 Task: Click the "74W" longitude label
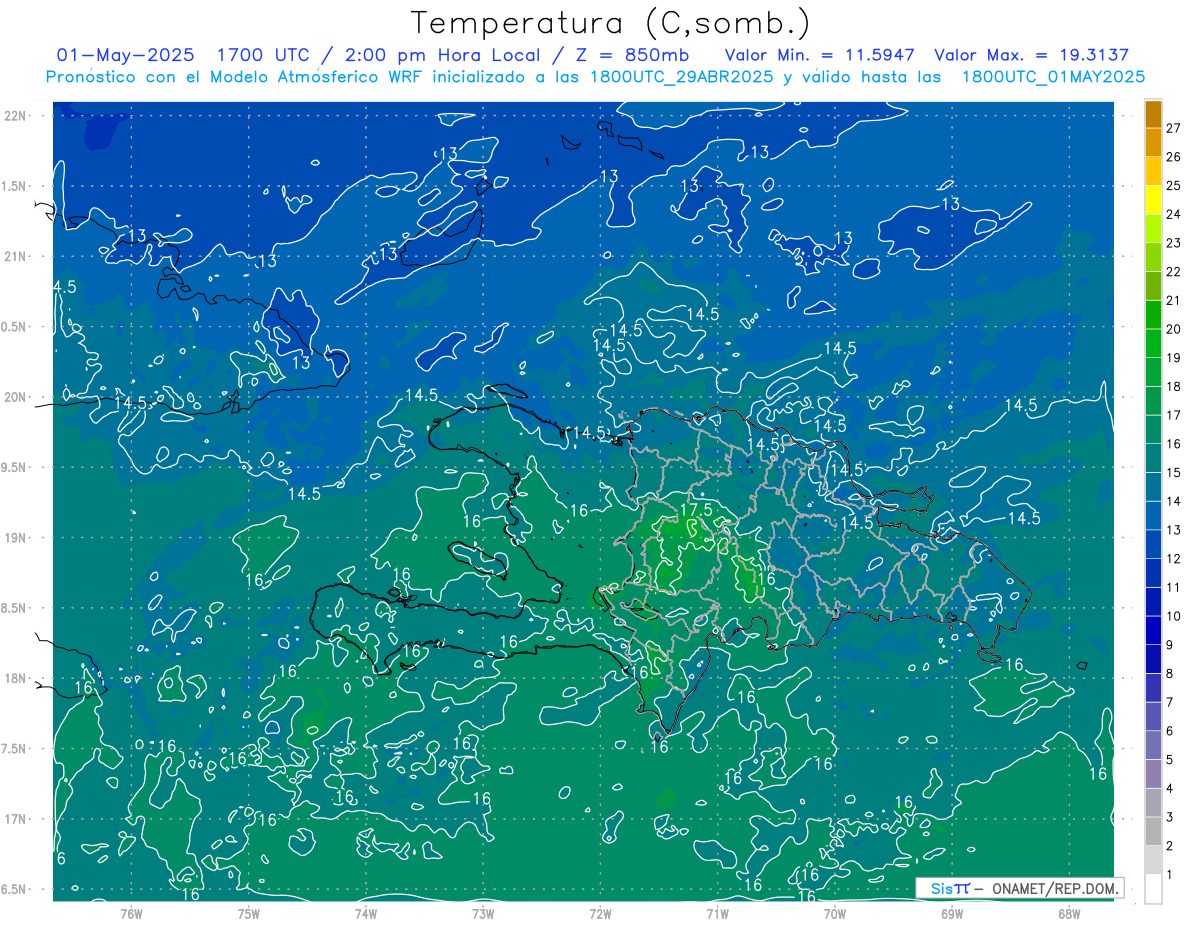tap(366, 913)
